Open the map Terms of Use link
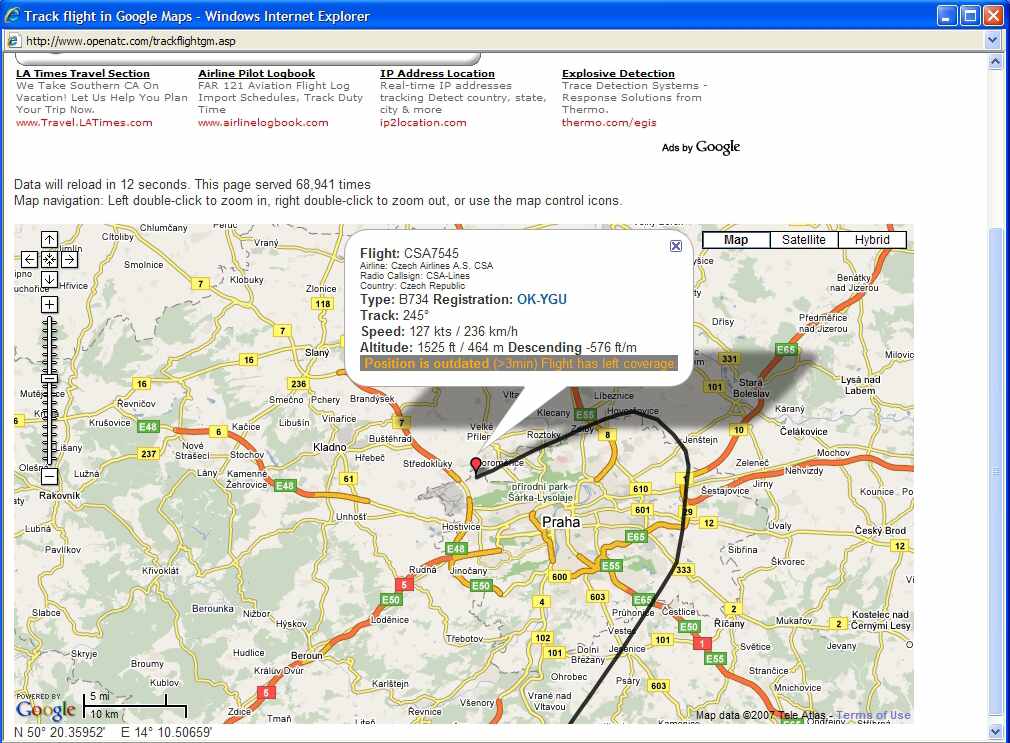The width and height of the screenshot is (1010, 743). pyautogui.click(x=873, y=715)
